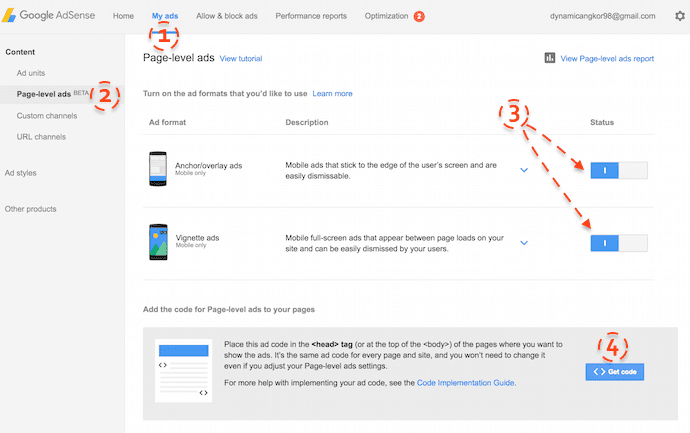This screenshot has width=690, height=433.
Task: Open View Page-level ads report link
Action: point(607,59)
